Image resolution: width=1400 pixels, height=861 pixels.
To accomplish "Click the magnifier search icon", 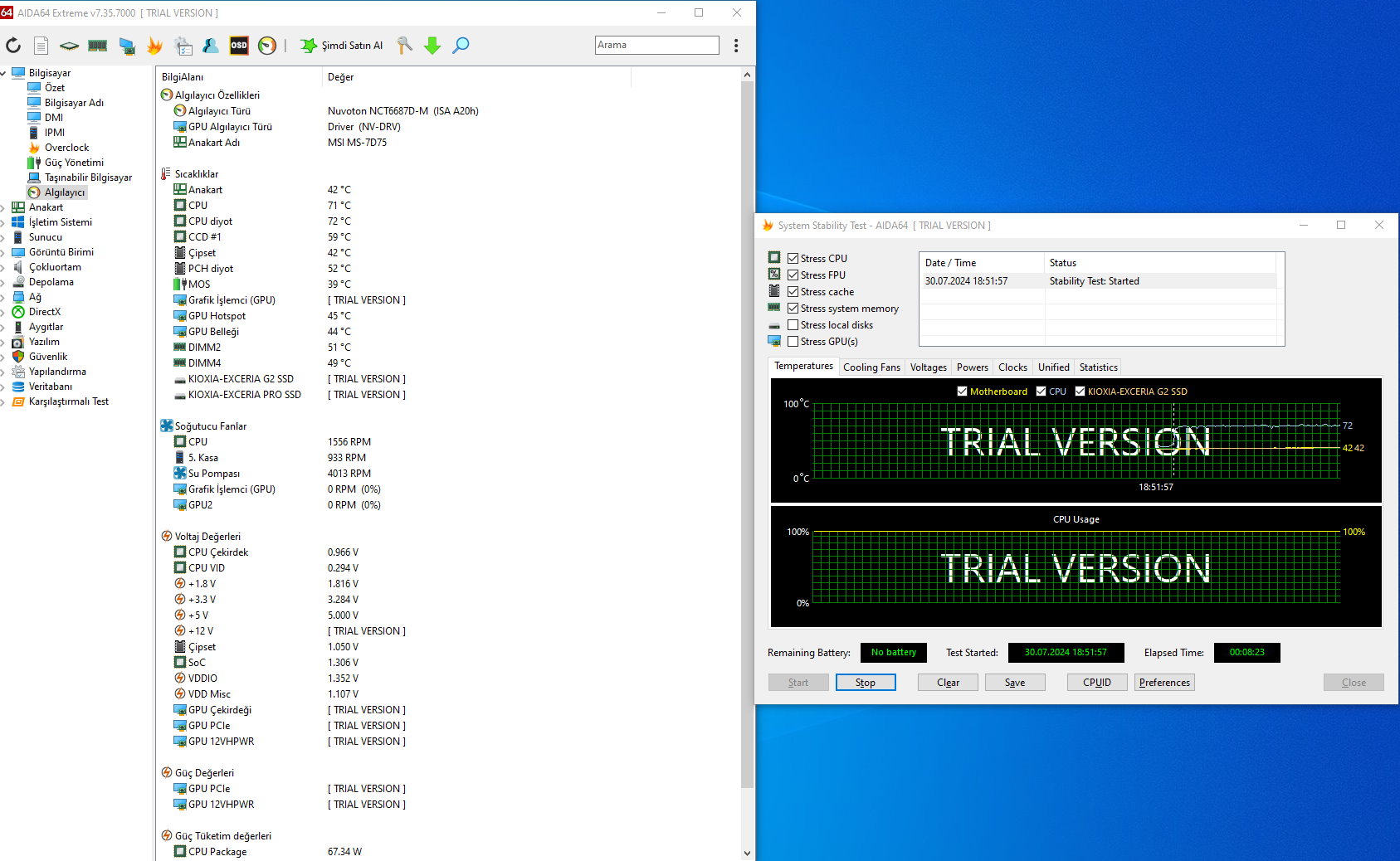I will (x=461, y=46).
